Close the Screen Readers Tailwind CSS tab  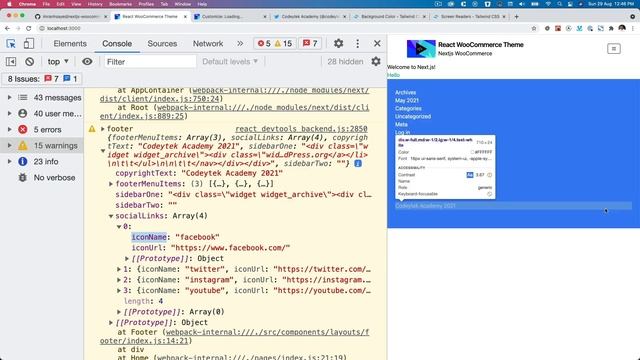[504, 17]
